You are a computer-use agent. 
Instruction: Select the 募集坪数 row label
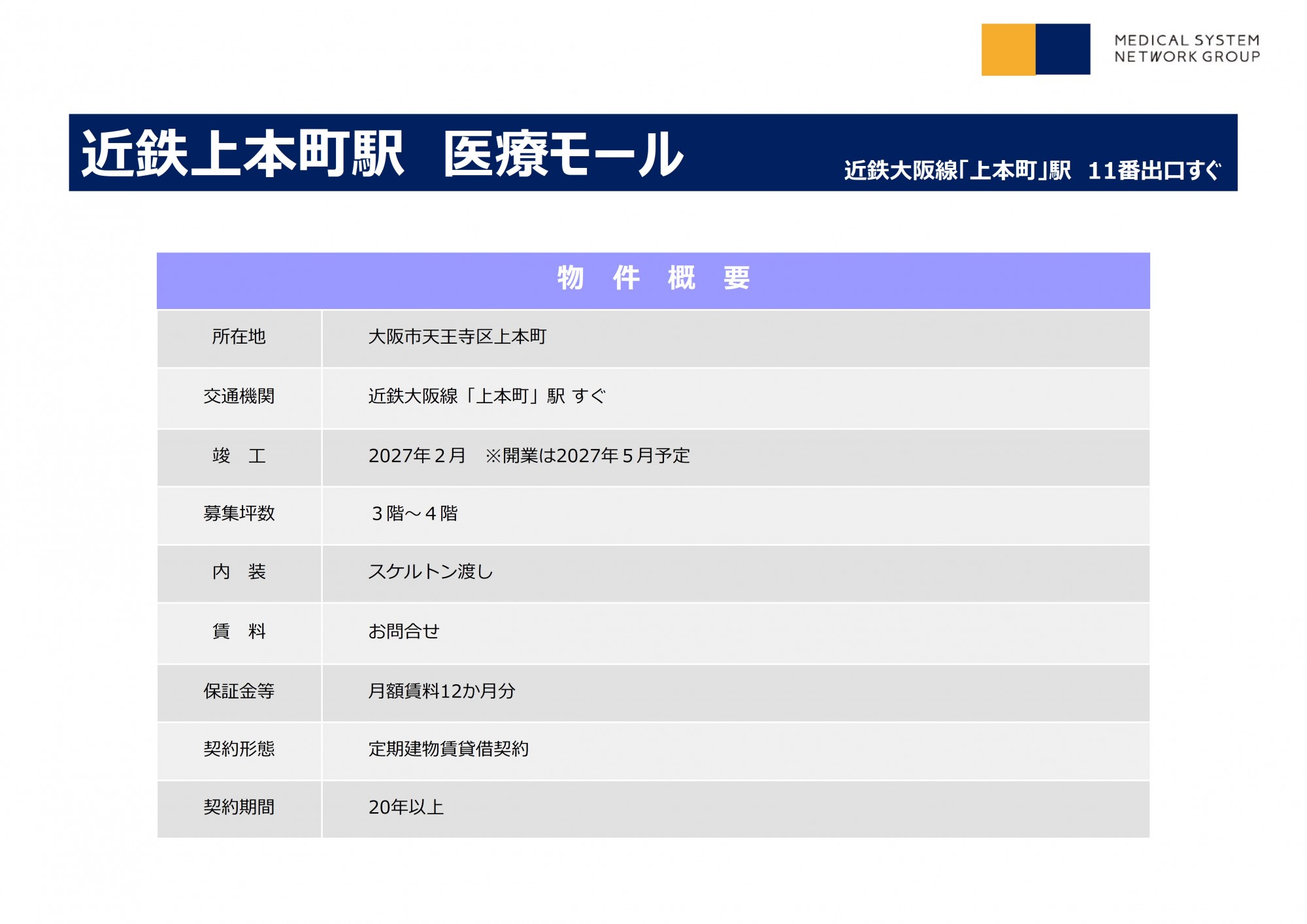pos(239,514)
